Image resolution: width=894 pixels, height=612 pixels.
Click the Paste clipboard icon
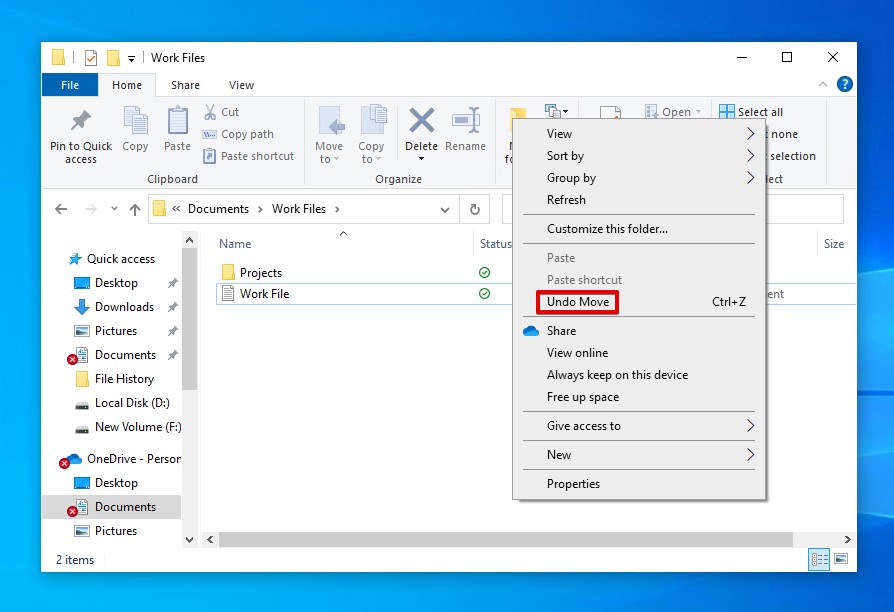coord(177,121)
